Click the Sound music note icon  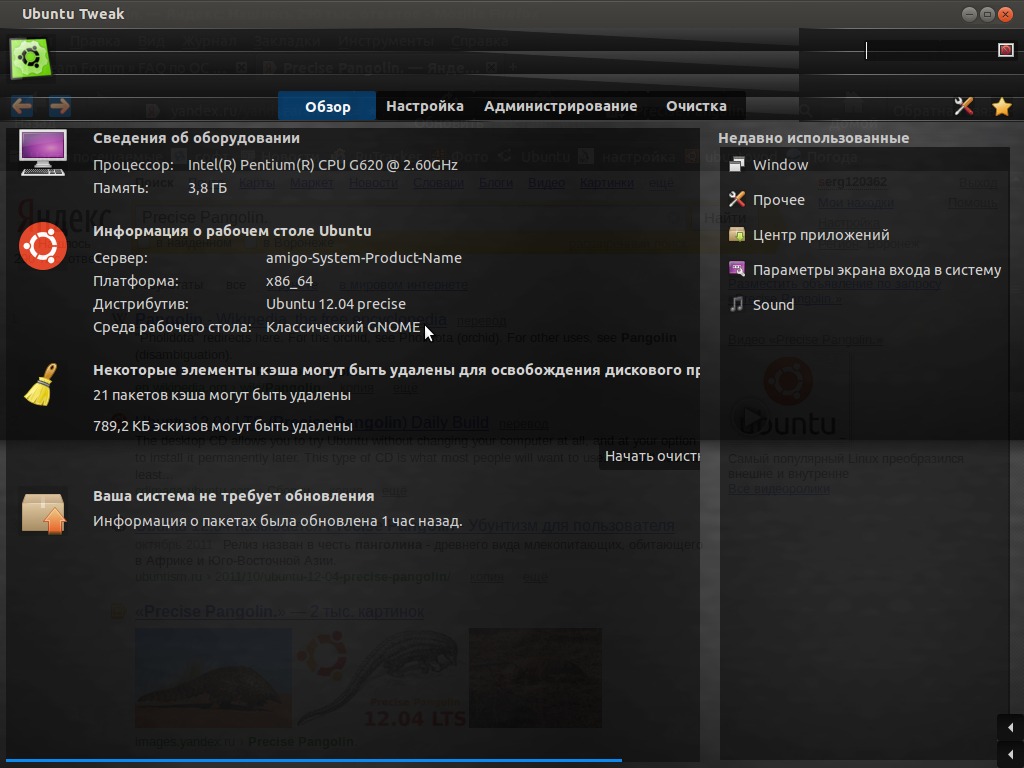coord(737,304)
